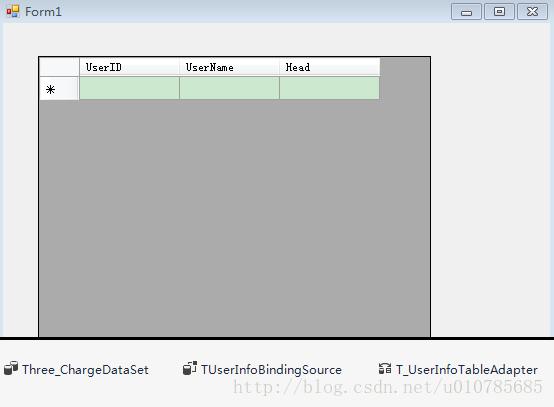Close the Form1 window
Viewport: 554px width, 407px height.
[532, 12]
